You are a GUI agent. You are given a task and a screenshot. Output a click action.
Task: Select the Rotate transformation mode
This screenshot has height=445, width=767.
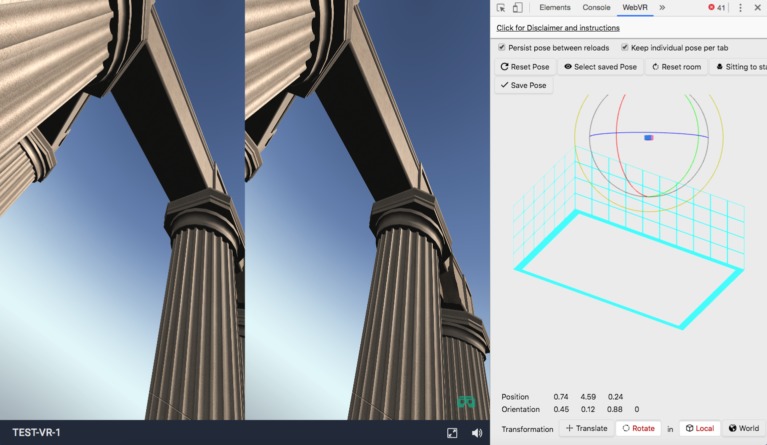pos(638,428)
